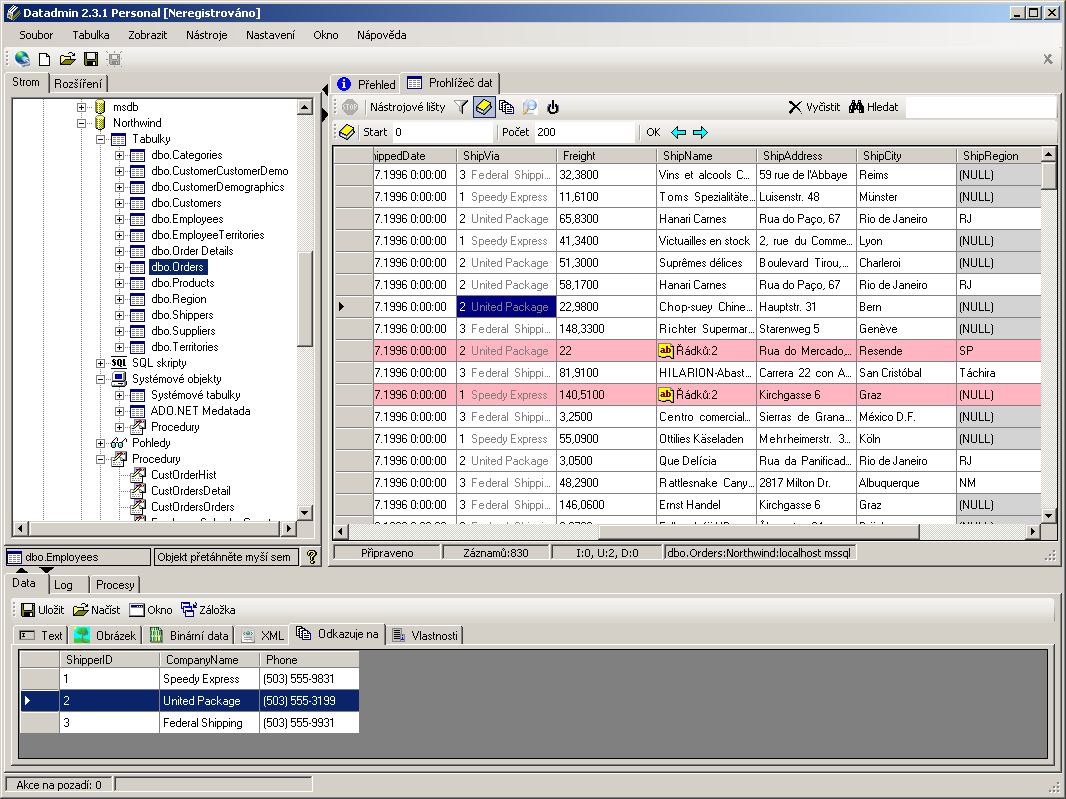Viewport: 1066px width, 799px height.
Task: Switch to the Rozšíření tab
Action: [x=78, y=84]
